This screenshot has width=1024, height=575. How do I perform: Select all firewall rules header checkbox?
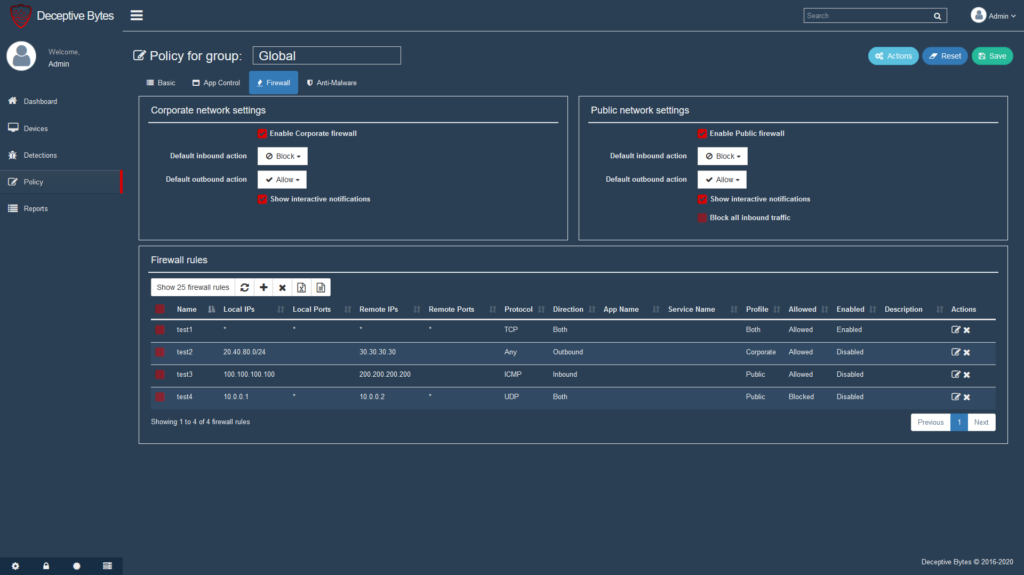(x=160, y=310)
